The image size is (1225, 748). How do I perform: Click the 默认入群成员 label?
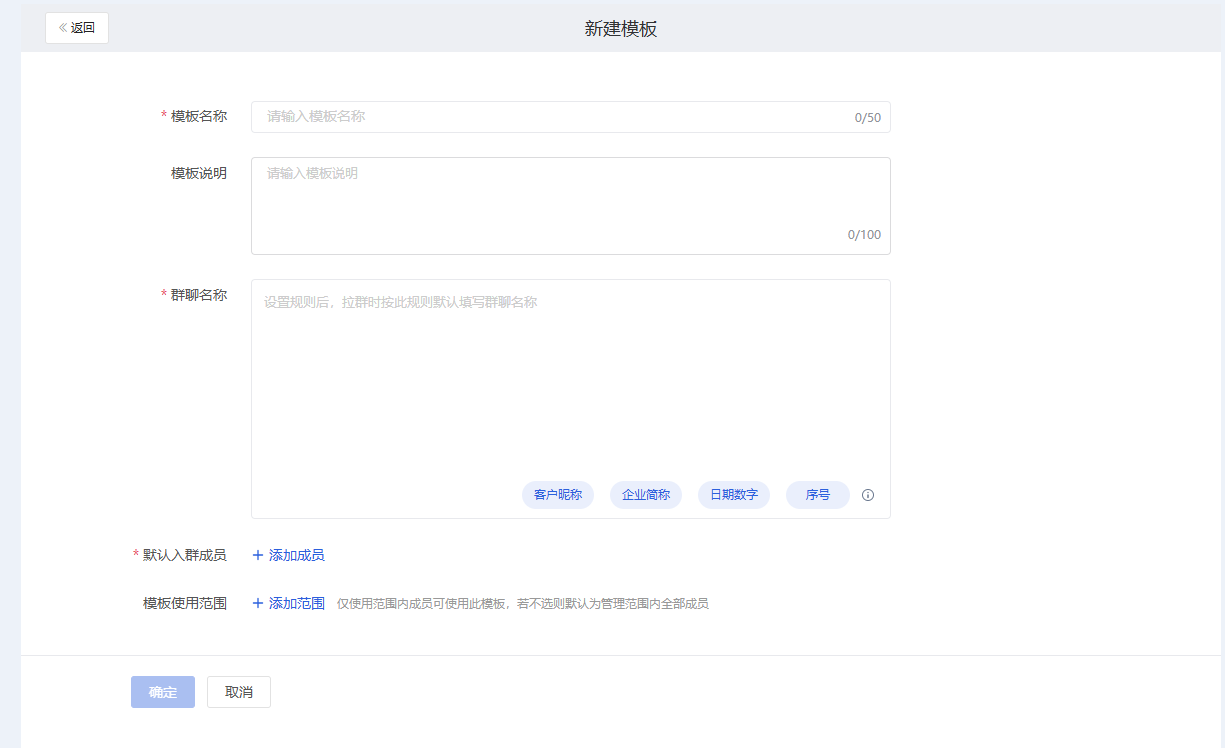pos(185,555)
